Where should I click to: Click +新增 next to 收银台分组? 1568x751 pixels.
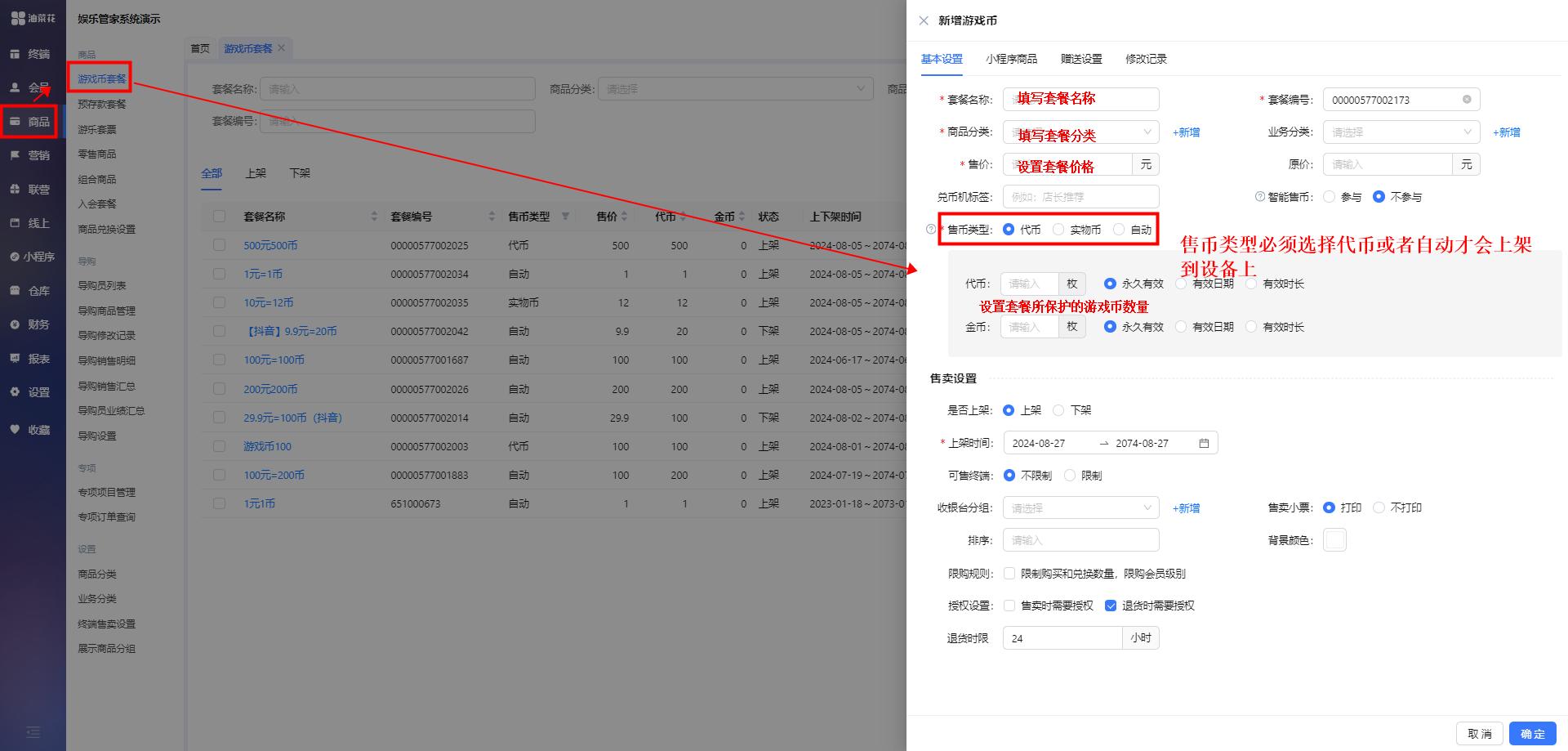[1186, 508]
